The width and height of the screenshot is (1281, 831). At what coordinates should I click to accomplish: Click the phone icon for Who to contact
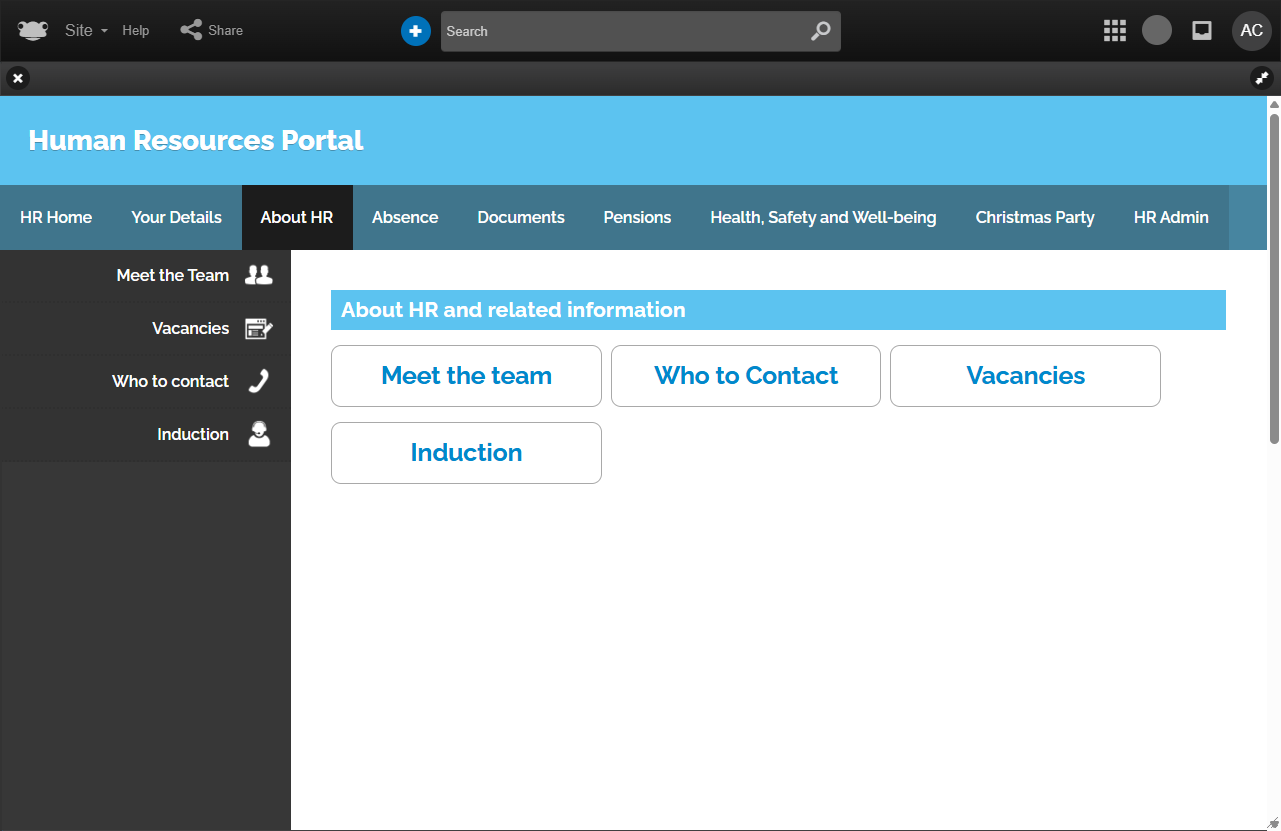[x=259, y=381]
